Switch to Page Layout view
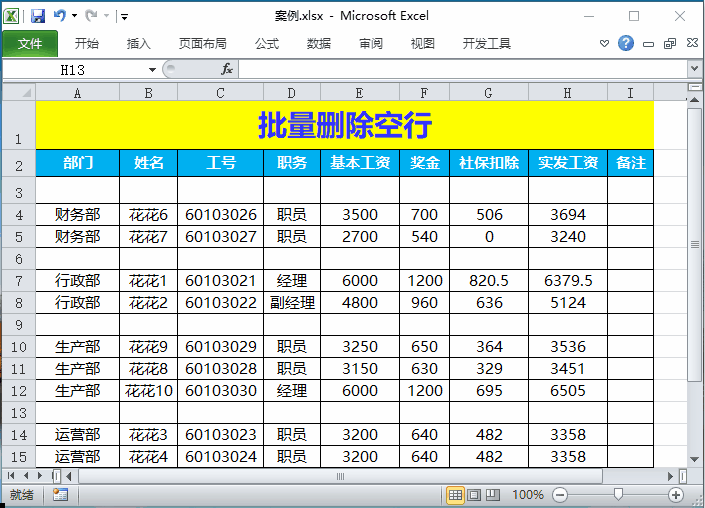Viewport: 705px width, 508px height. [475, 495]
